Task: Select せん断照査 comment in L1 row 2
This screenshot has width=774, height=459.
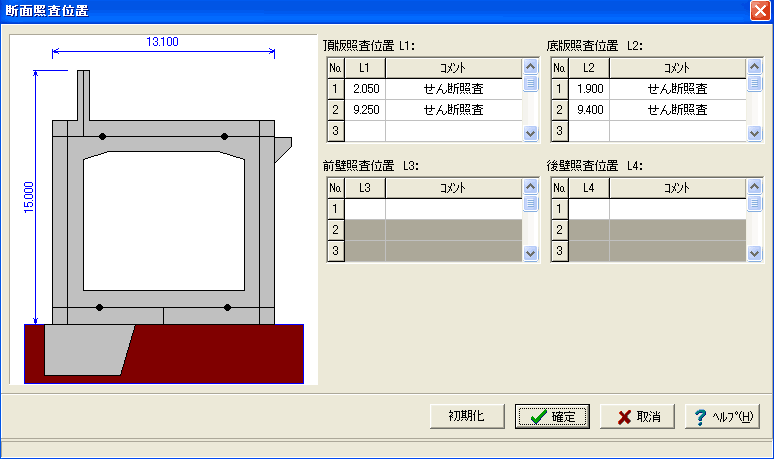Action: point(454,110)
